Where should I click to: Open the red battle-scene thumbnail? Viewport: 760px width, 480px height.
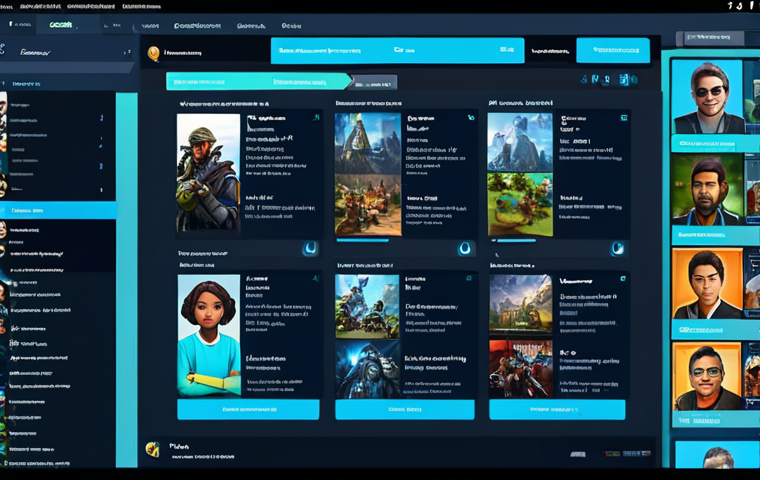tap(521, 369)
